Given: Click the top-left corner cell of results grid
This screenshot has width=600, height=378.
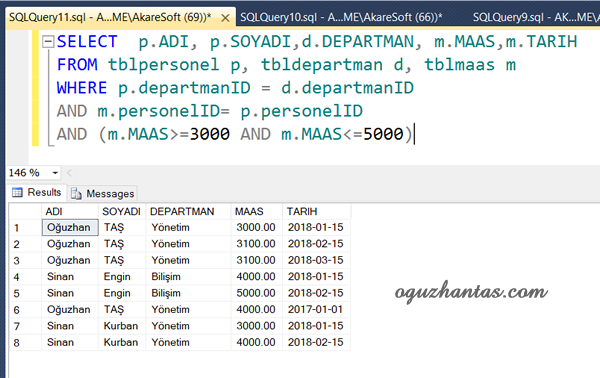Looking at the screenshot, I should 25,212.
